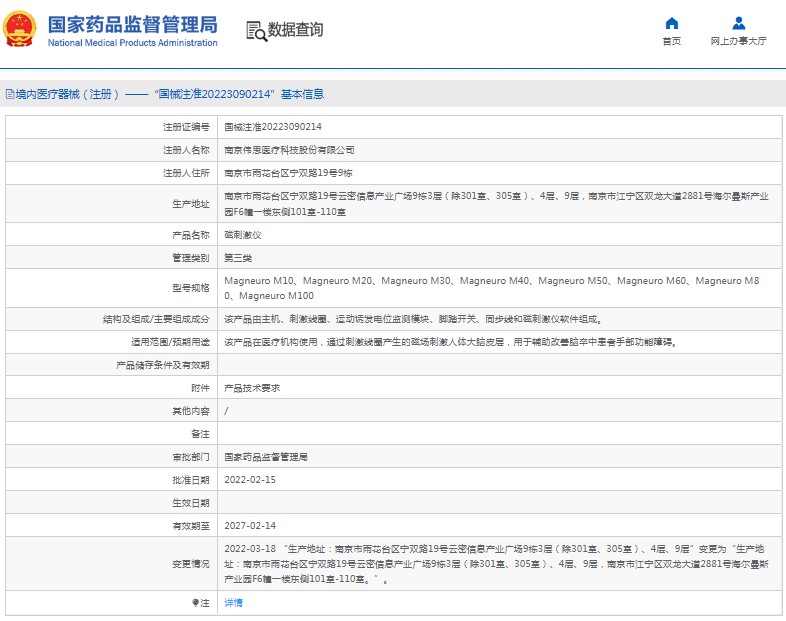The image size is (786, 621).
Task: Select the 有效期至 label
Action: [190, 526]
